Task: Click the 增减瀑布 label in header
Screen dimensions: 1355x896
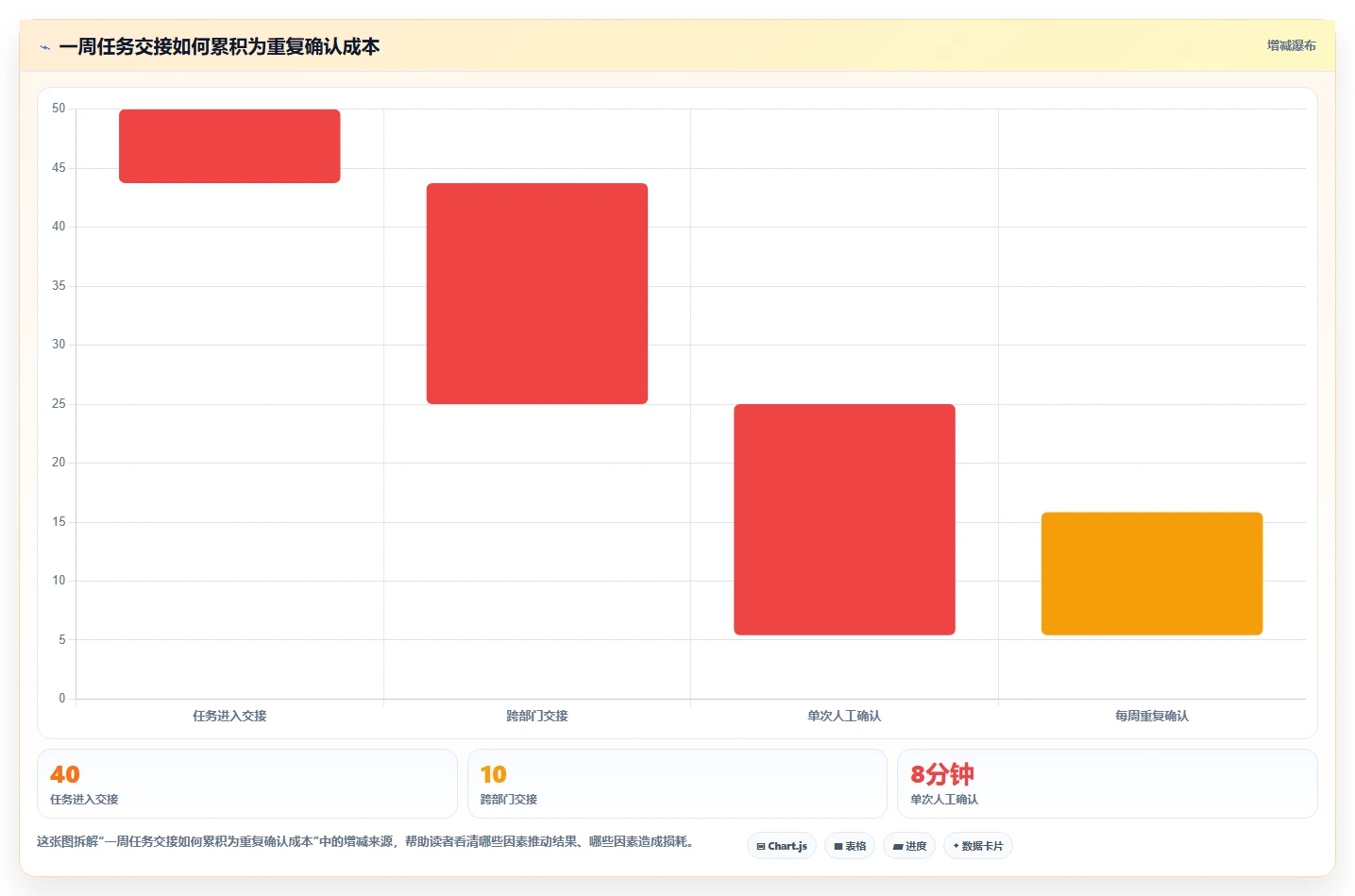Action: [1291, 45]
